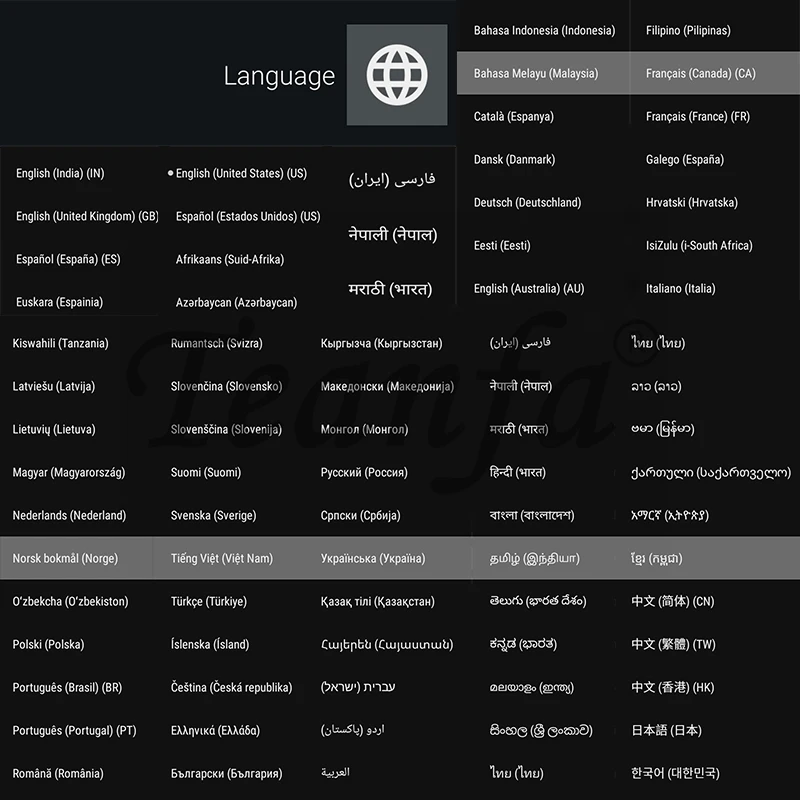
Task: Pick Slovenščina (Slovenija)
Action: 226,429
